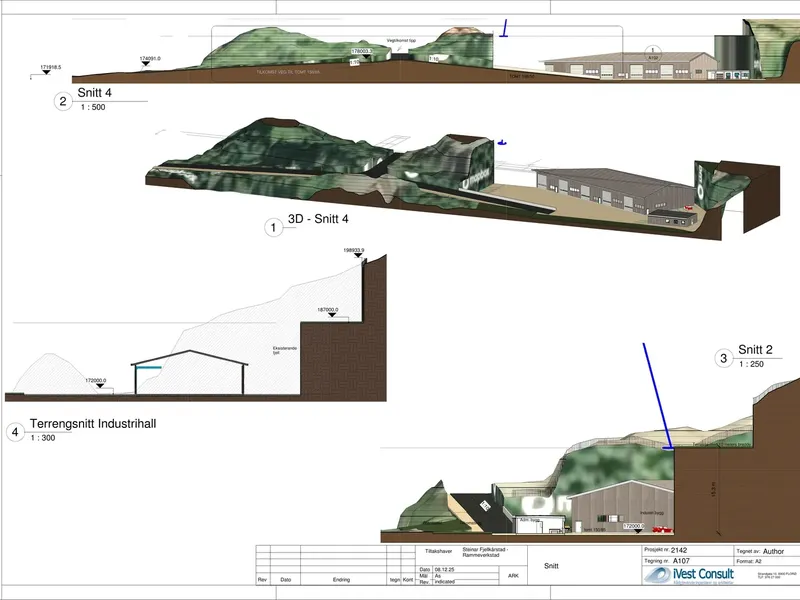
Task: Click the date value 08.12.25
Action: (444, 569)
